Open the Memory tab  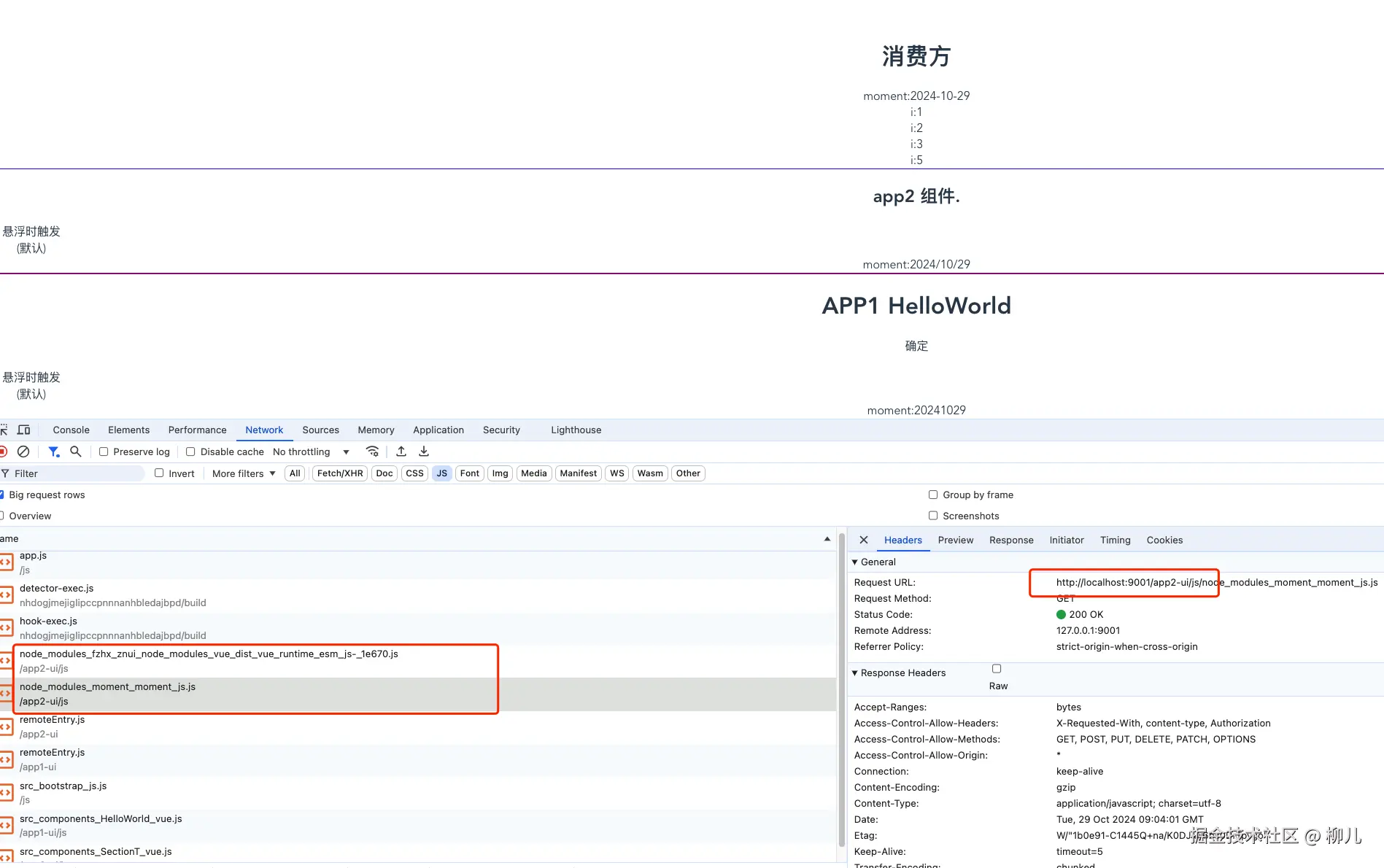tap(376, 430)
